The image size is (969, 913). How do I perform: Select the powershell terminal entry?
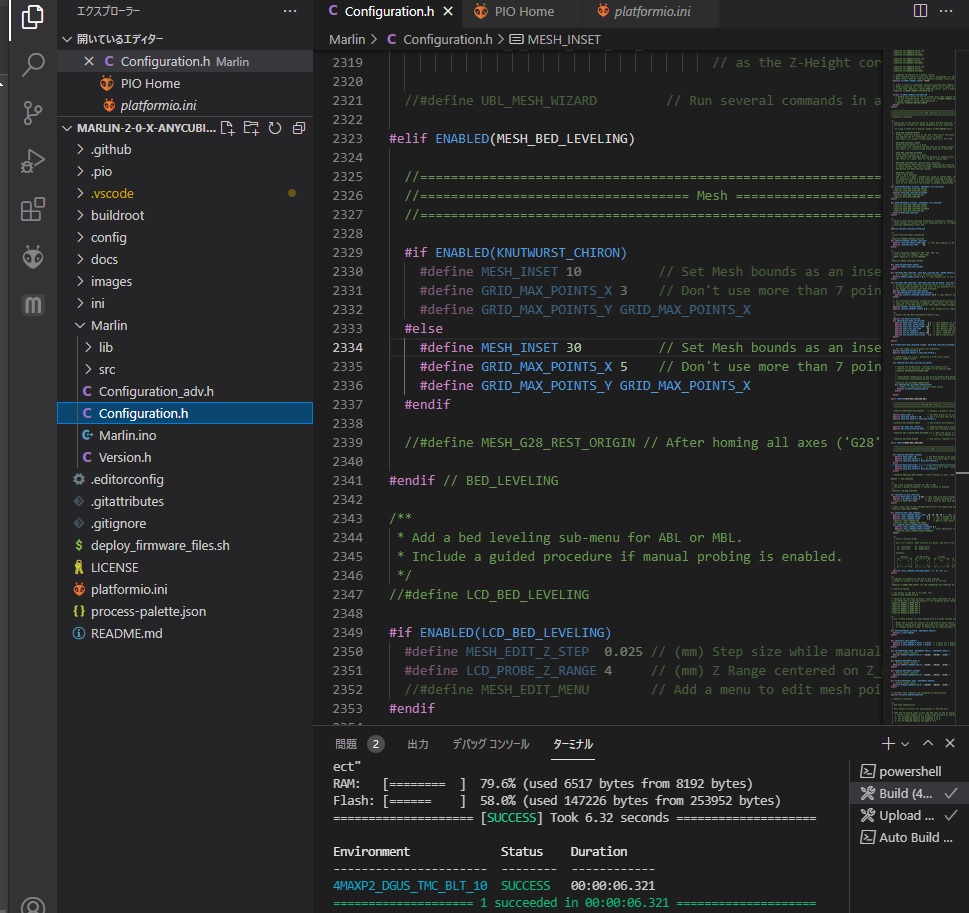[x=909, y=771]
